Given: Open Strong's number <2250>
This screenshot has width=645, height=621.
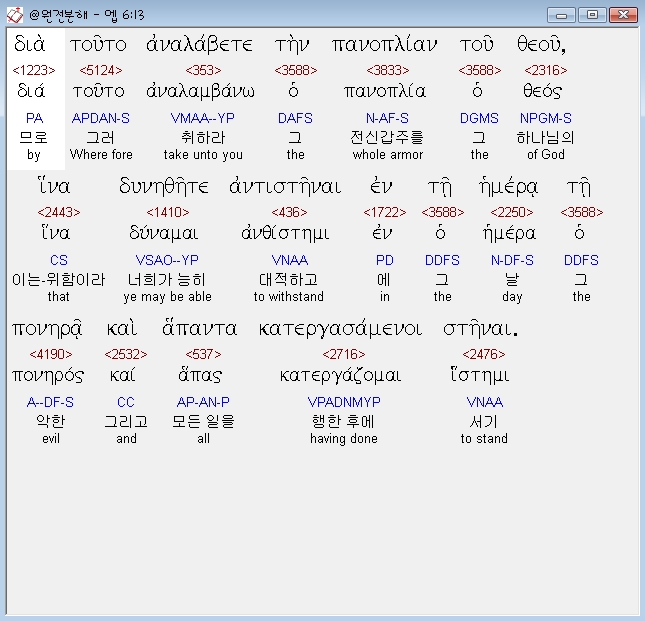Looking at the screenshot, I should (x=512, y=212).
